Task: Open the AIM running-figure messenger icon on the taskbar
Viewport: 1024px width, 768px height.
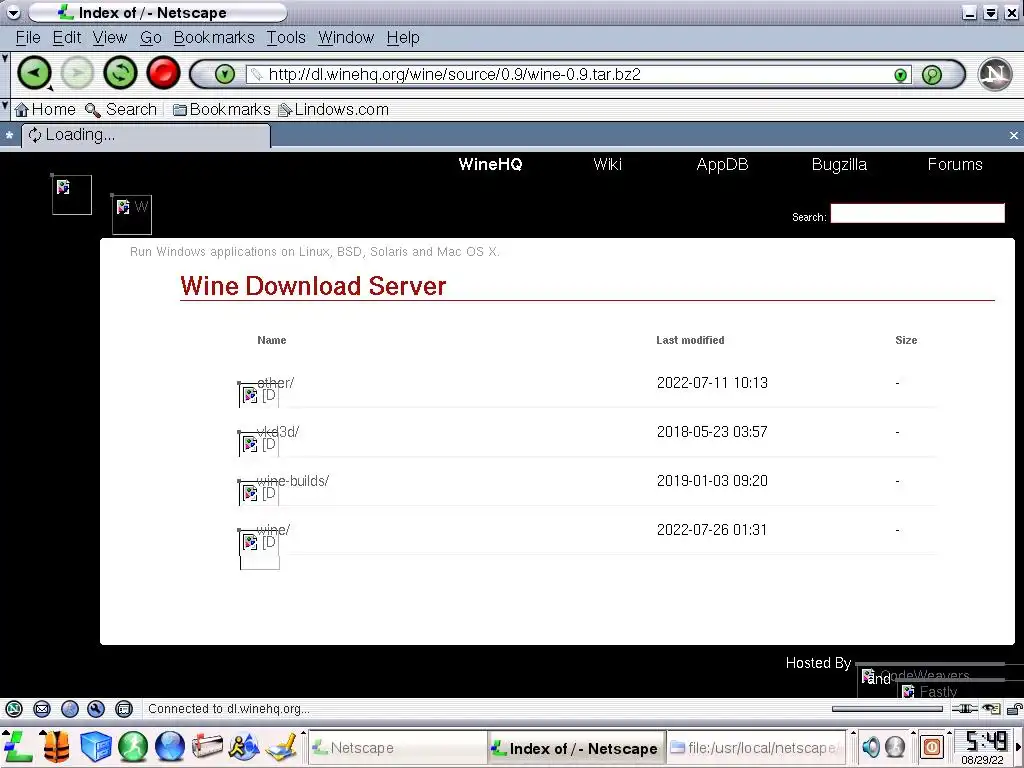Action: tap(244, 746)
